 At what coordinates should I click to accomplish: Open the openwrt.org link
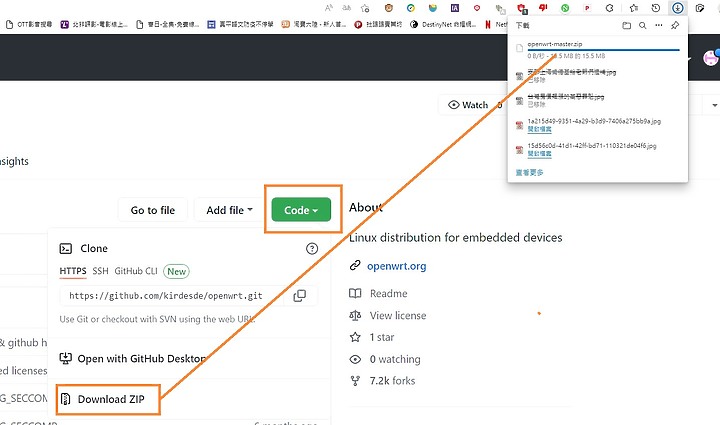click(x=396, y=266)
